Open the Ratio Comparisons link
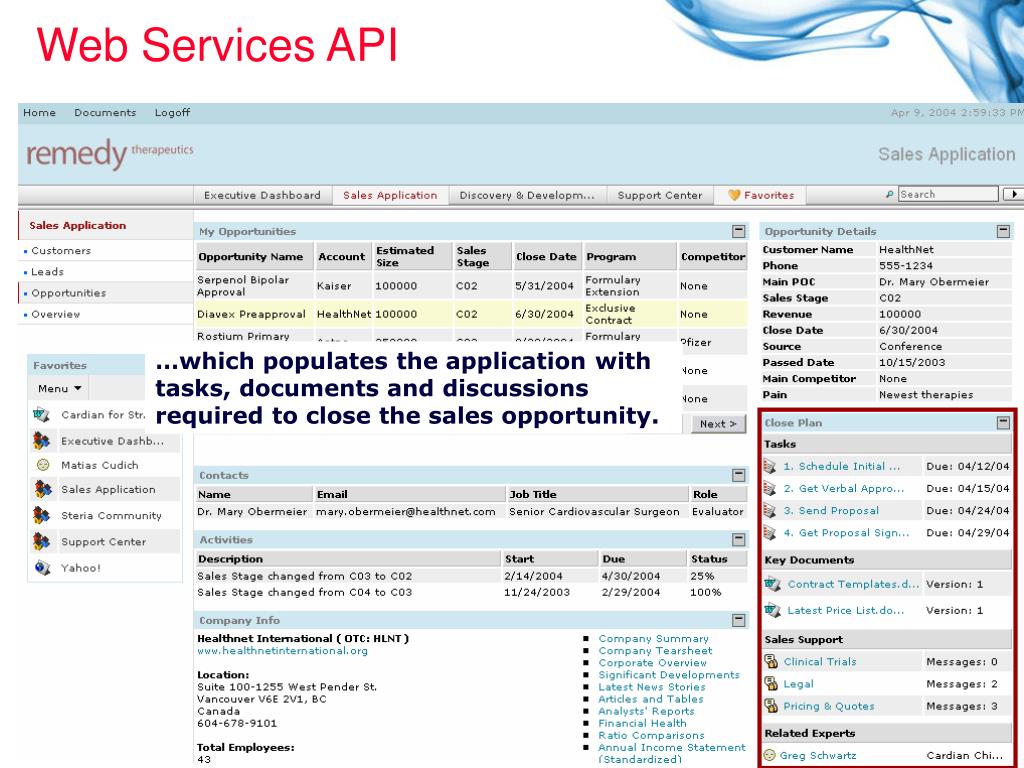Viewport: 1024px width, 768px height. (651, 735)
